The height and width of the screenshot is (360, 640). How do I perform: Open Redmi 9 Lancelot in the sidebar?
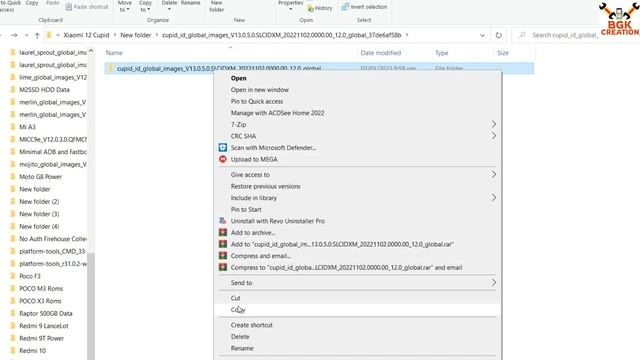(x=44, y=326)
